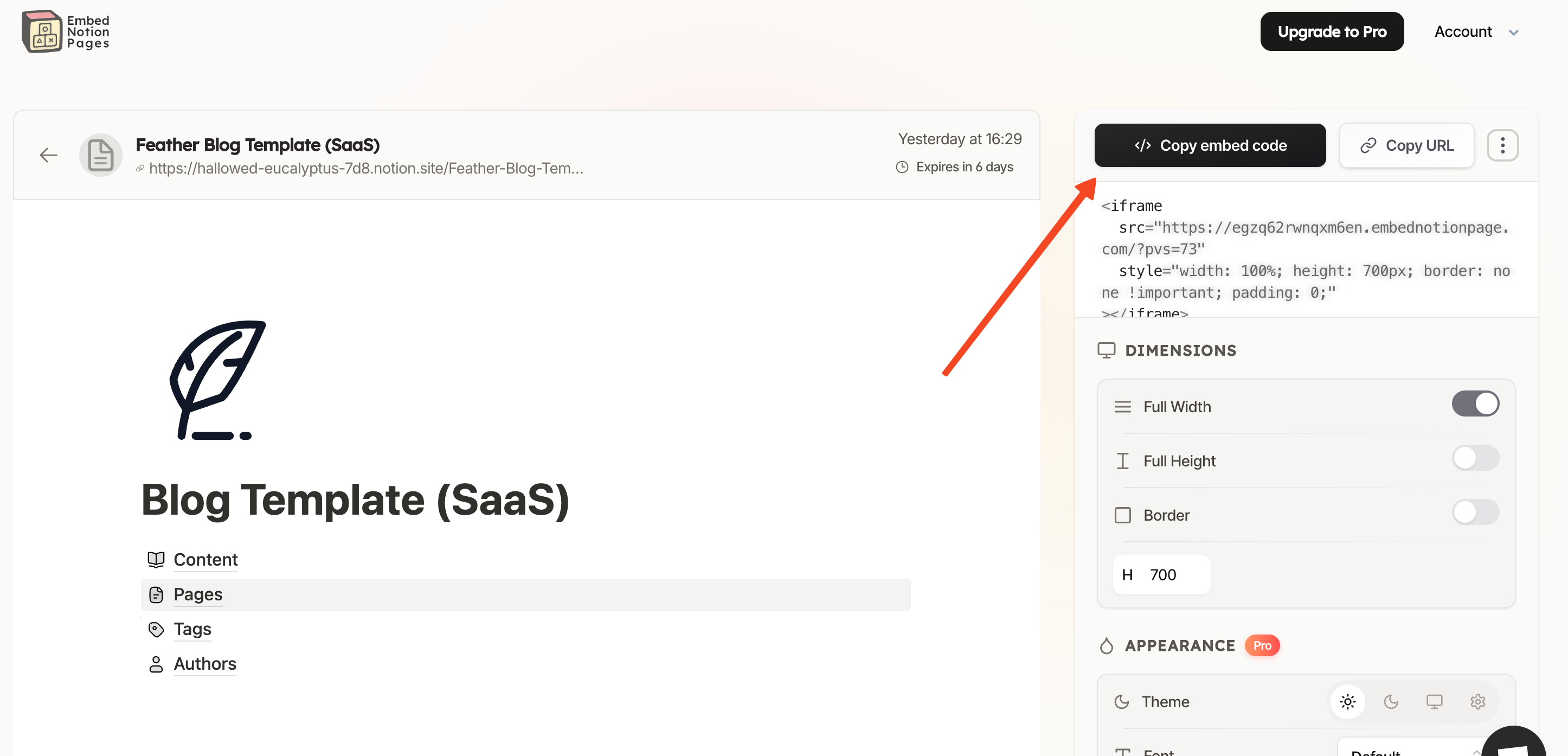Open the chat widget bubble
The image size is (1568, 756).
[x=1514, y=742]
